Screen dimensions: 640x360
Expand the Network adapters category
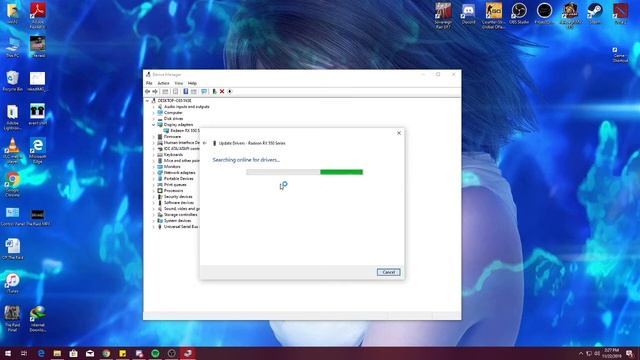point(153,173)
